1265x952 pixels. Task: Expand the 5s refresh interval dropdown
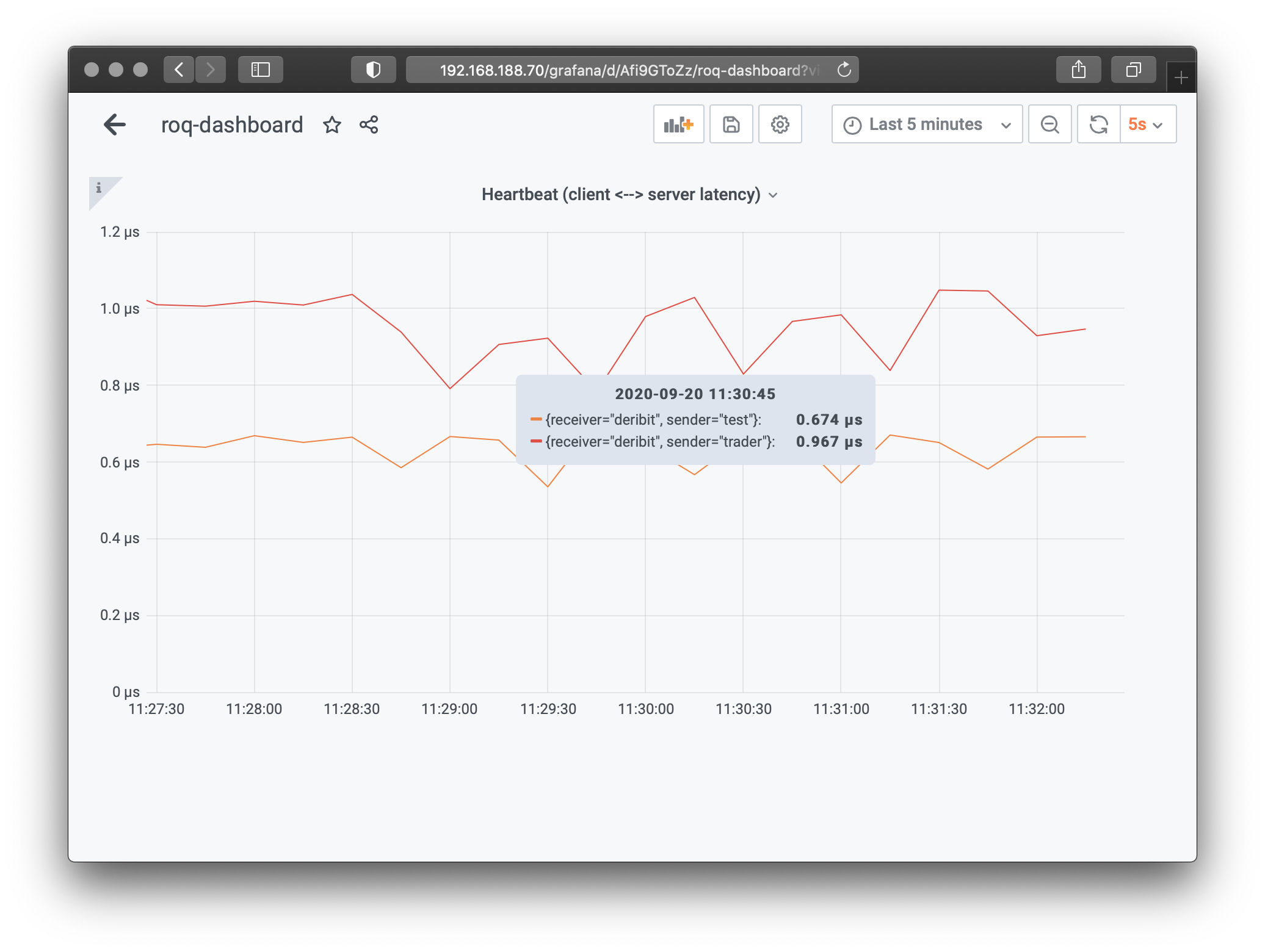pos(1148,124)
